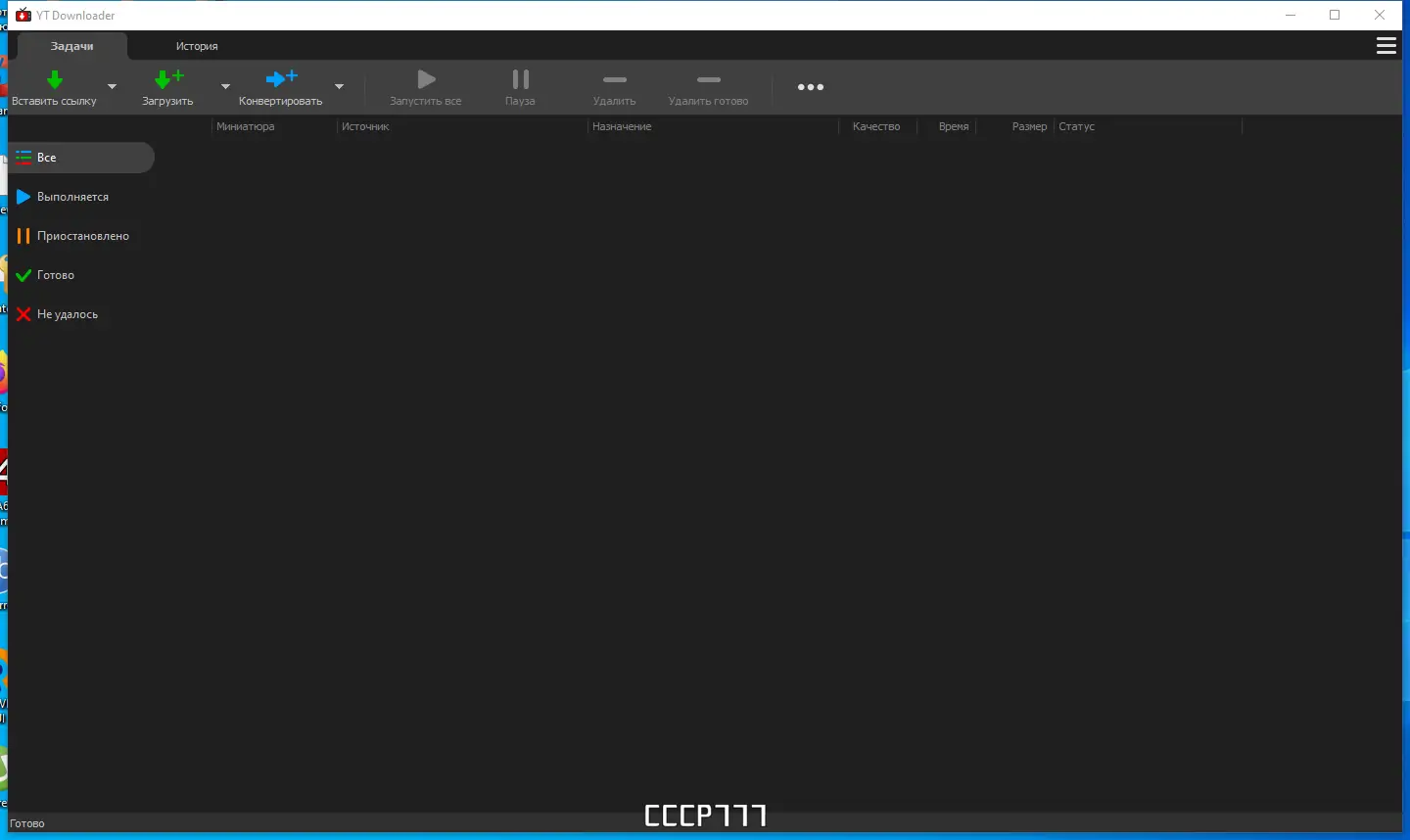
Task: Click the green Вставить ссылку arrow icon
Action: [x=55, y=79]
